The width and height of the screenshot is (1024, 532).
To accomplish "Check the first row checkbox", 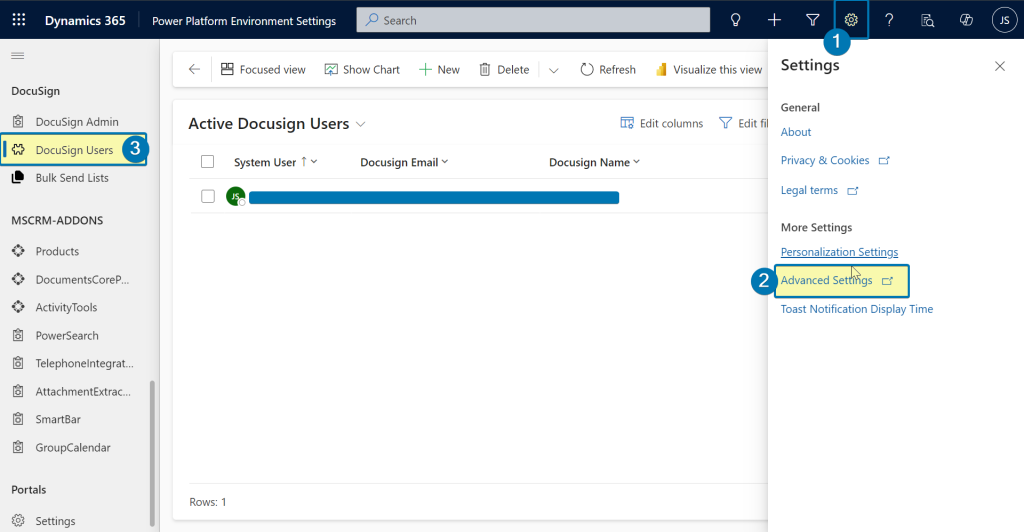I will pyautogui.click(x=208, y=196).
